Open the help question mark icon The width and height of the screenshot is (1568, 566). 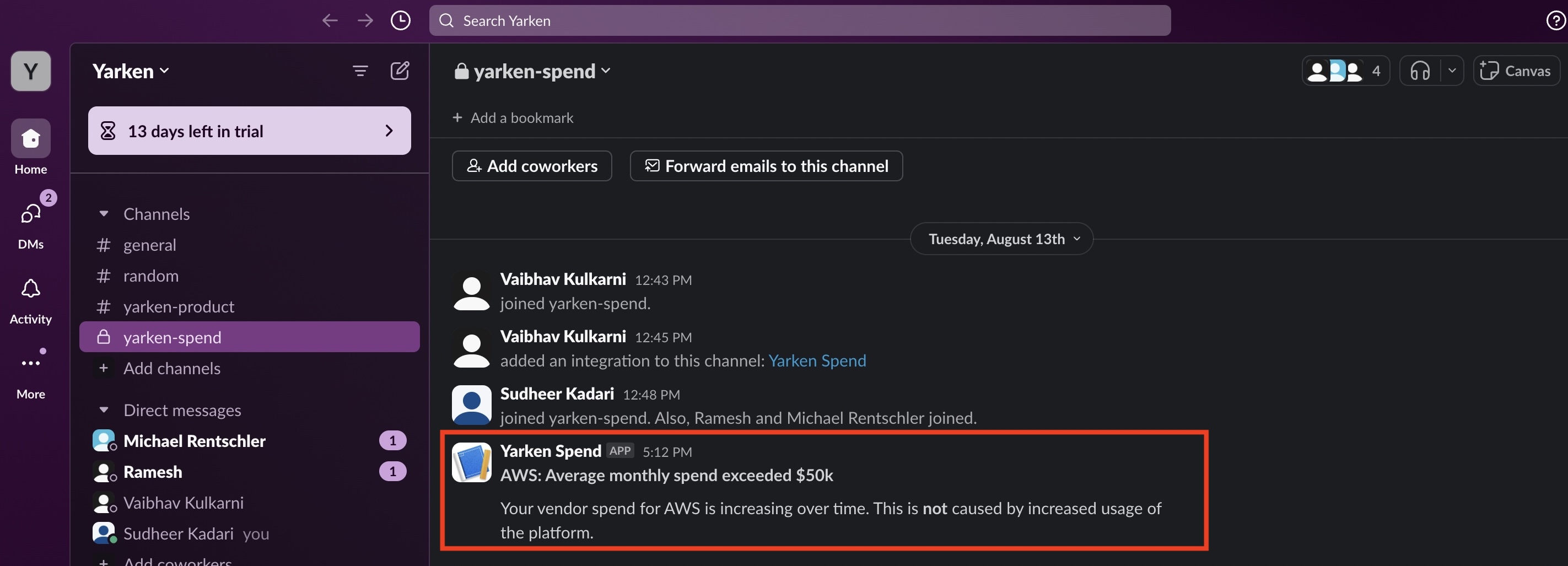tap(1556, 21)
